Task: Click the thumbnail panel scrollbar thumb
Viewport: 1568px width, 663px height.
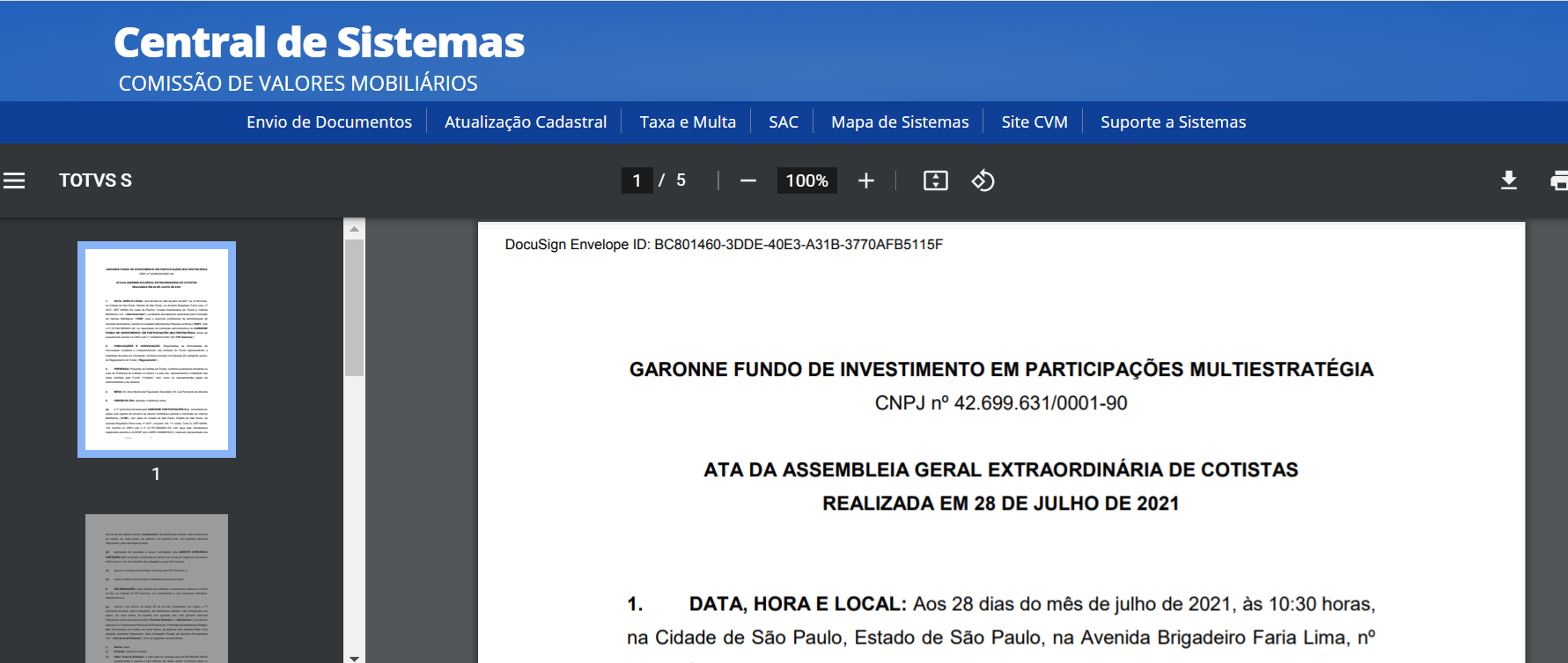Action: [354, 307]
